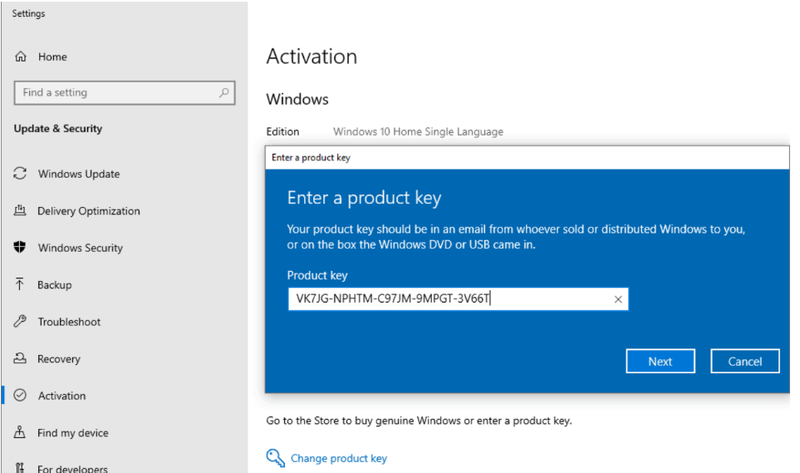The image size is (800, 473).
Task: Open Windows Update settings page
Action: coord(79,174)
